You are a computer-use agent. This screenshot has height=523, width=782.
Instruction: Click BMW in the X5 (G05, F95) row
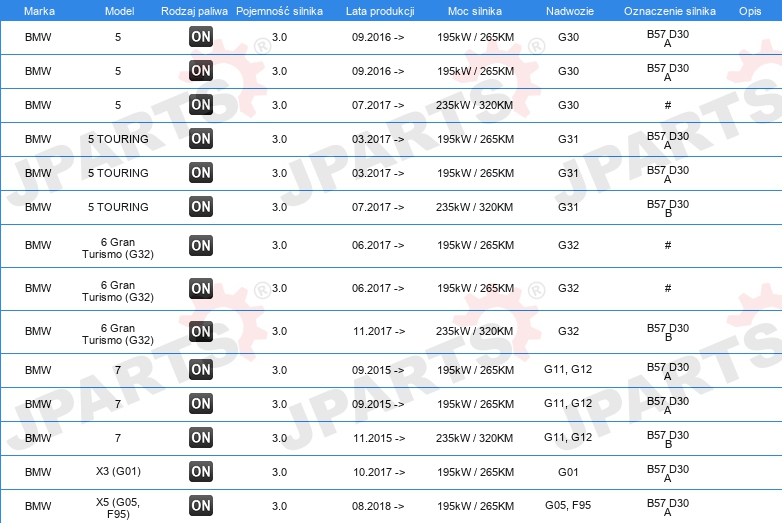click(38, 506)
